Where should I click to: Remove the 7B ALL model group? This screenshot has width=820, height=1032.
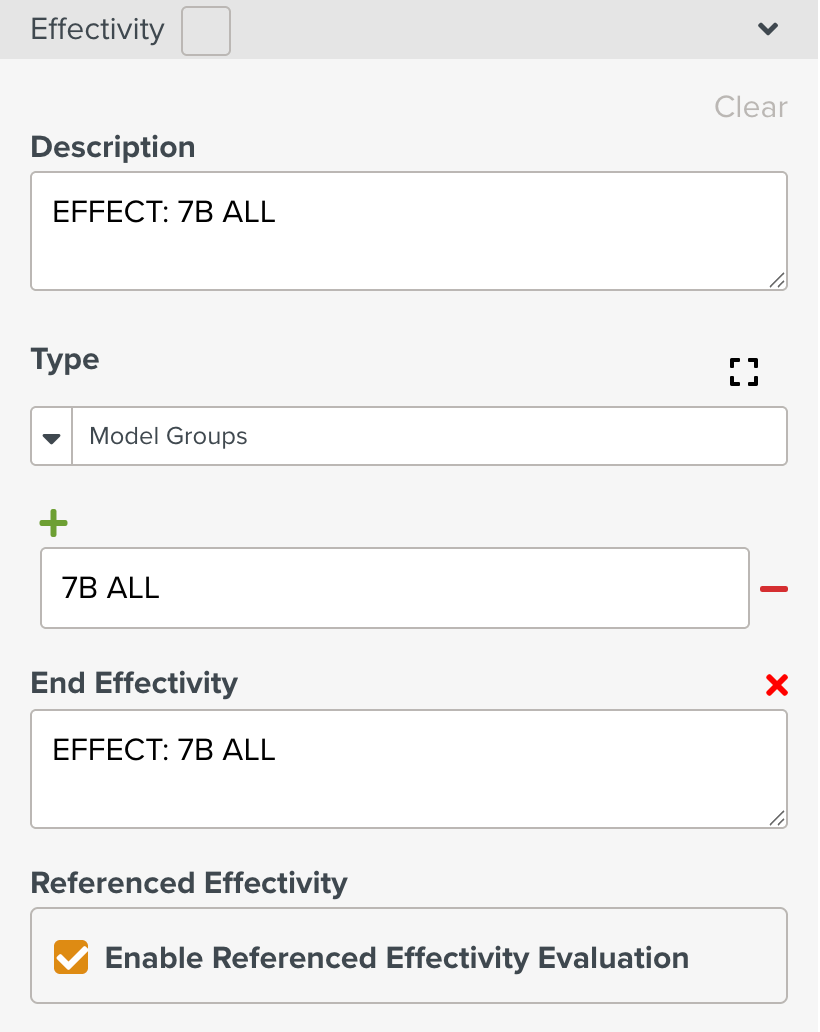point(773,589)
